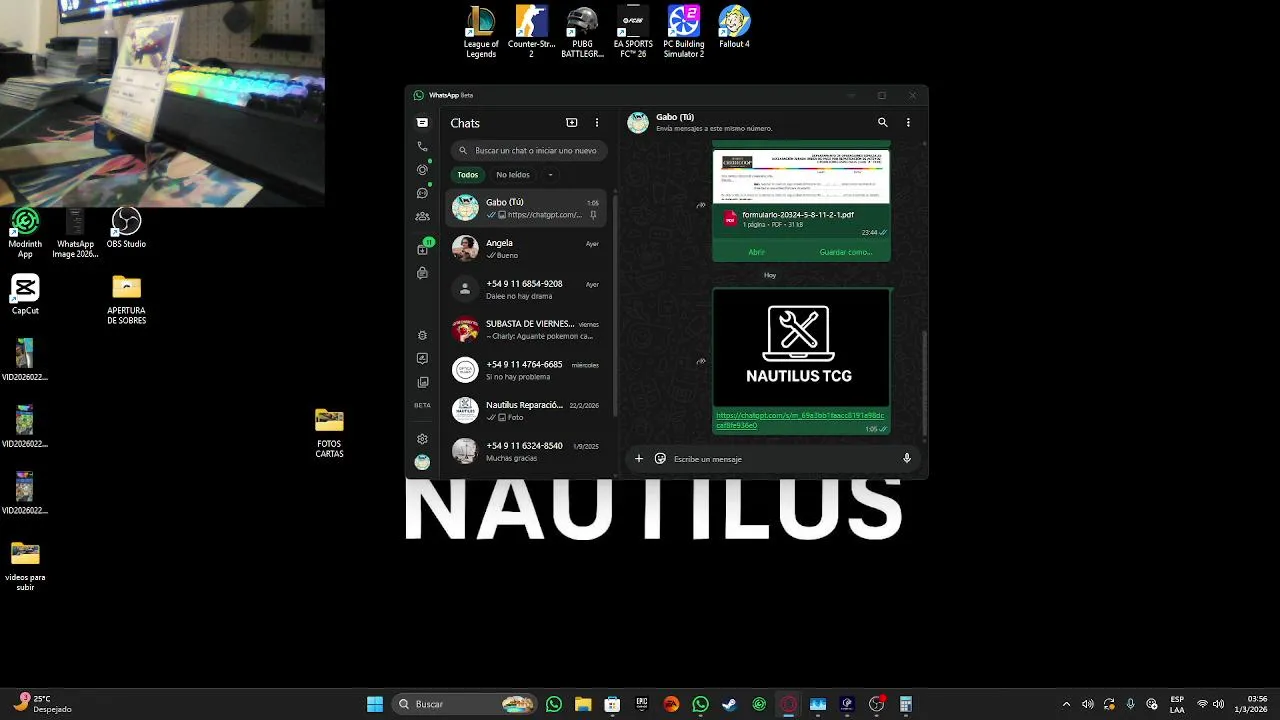Select OBS Studio desktop icon
Image resolution: width=1280 pixels, height=720 pixels.
click(x=126, y=228)
